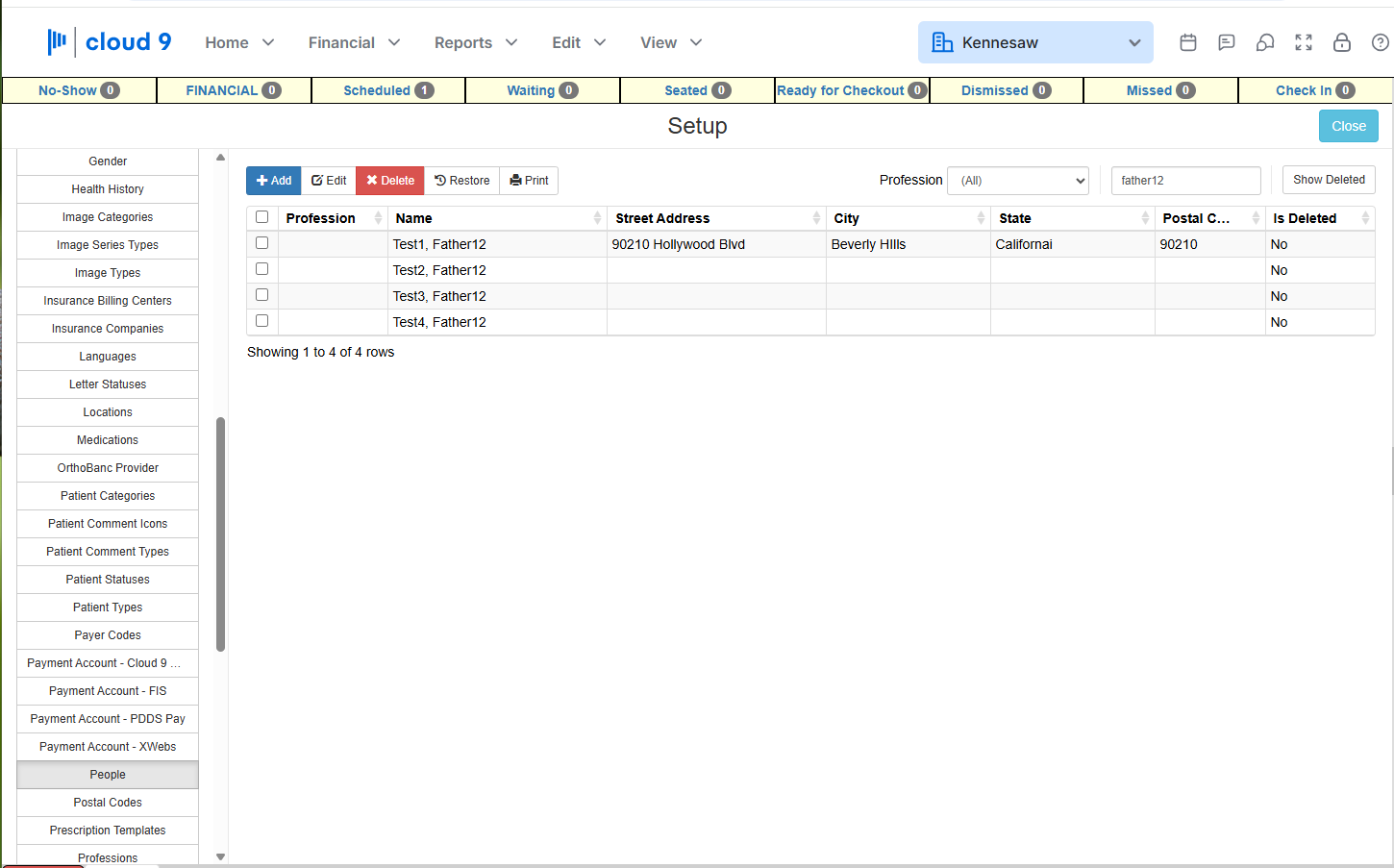Select the Missed status tab

pyautogui.click(x=1160, y=90)
